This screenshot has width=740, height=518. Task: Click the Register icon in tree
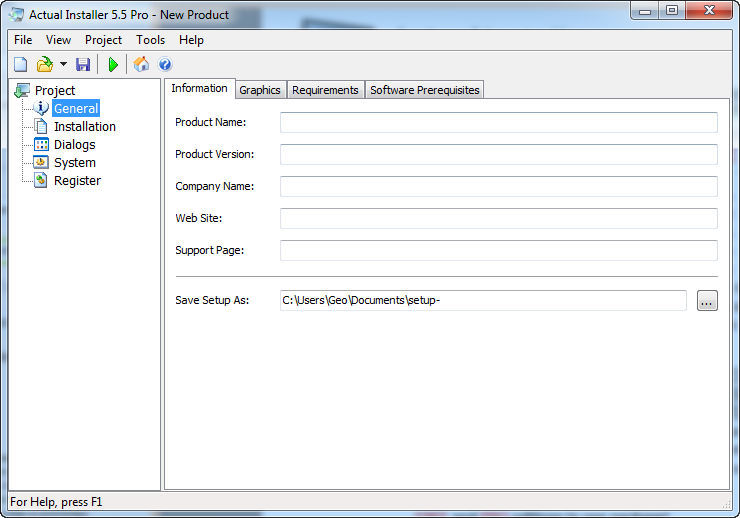pos(41,180)
